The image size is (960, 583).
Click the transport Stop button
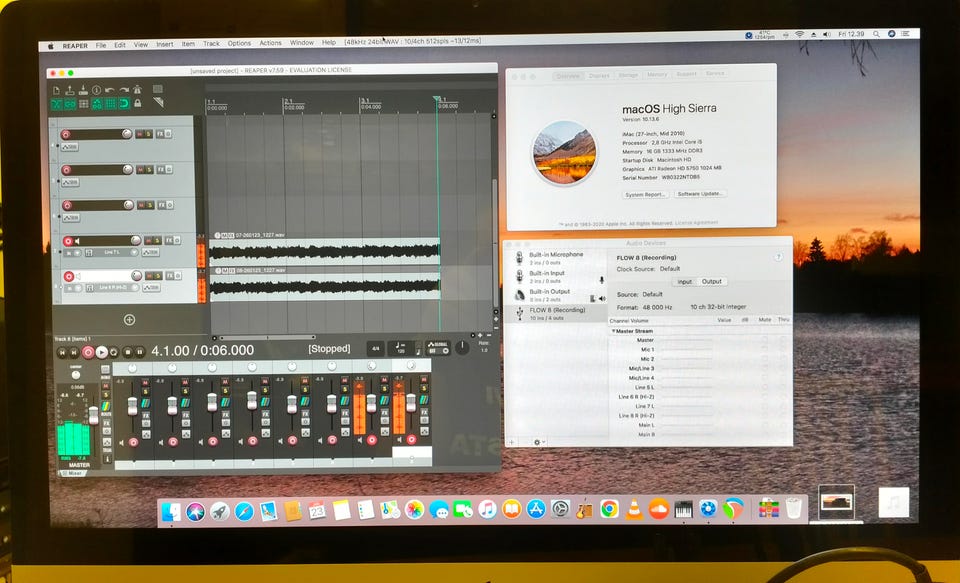[x=127, y=352]
